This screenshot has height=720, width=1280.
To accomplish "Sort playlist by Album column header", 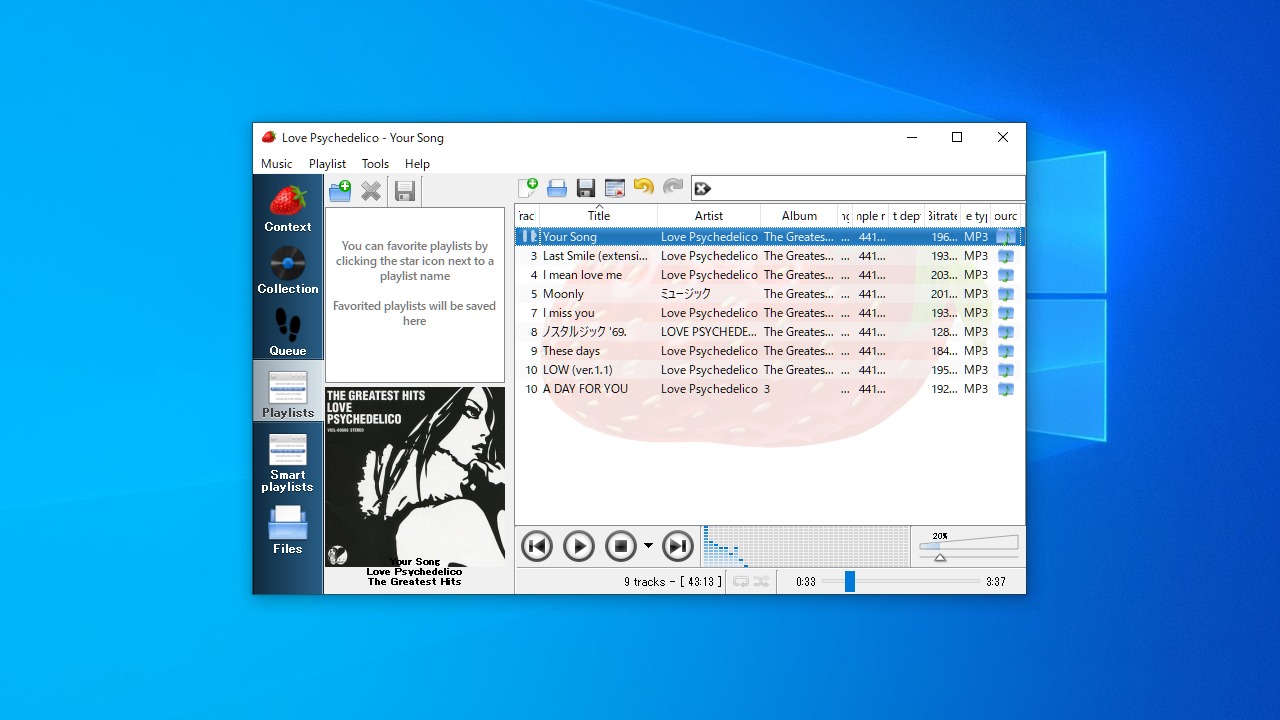I will (799, 216).
